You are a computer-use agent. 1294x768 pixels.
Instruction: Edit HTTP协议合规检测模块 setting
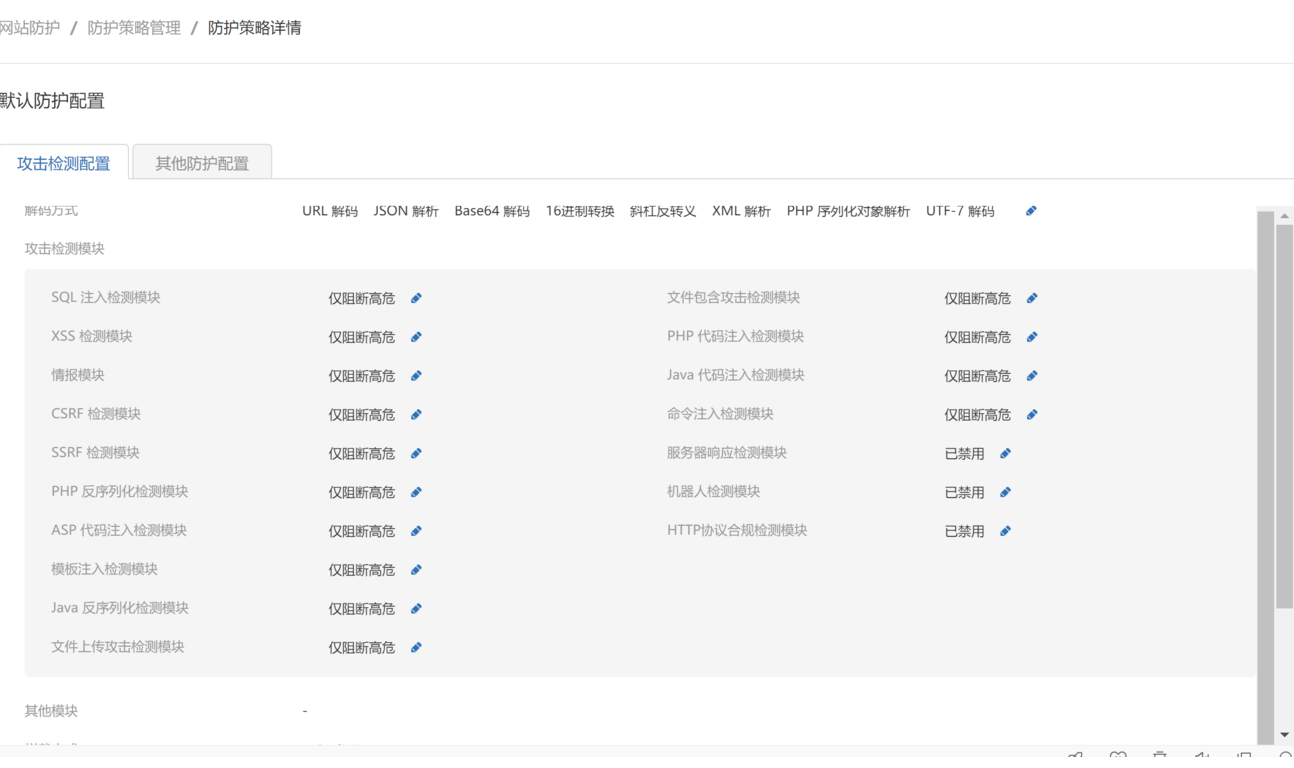[1005, 531]
